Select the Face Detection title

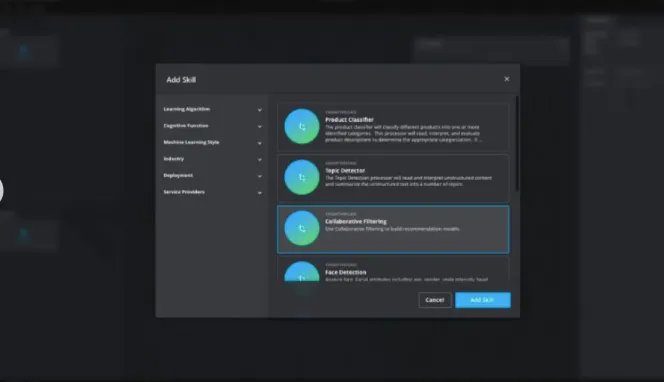click(346, 272)
